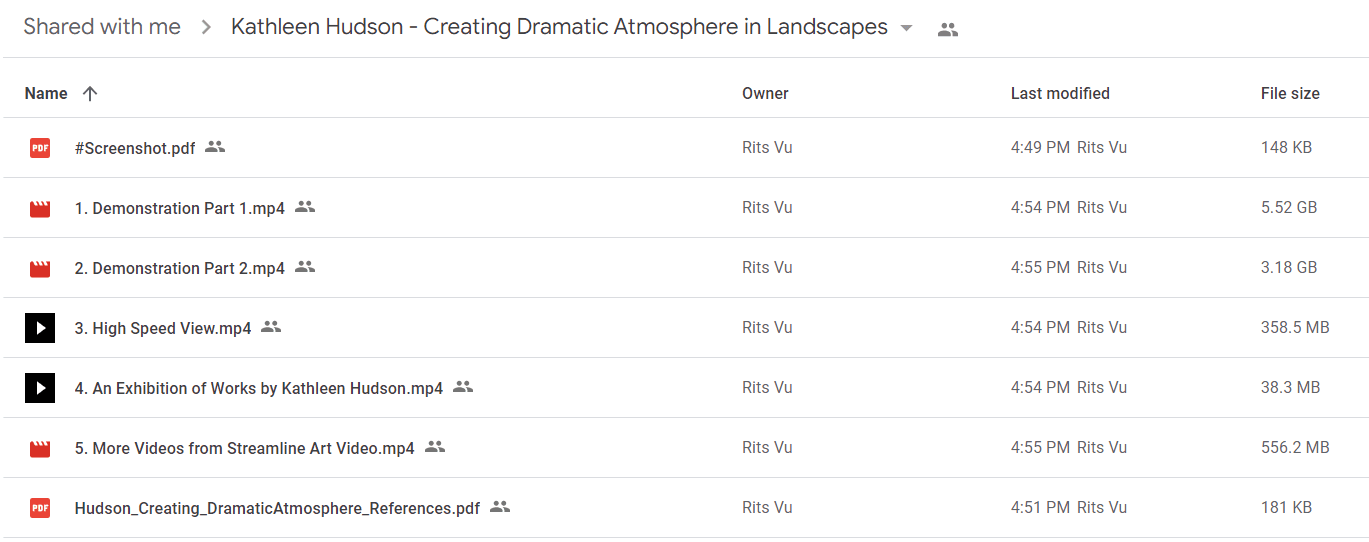Click the shared icon next to #Screenshot.pdf
The height and width of the screenshot is (542, 1369).
click(x=215, y=147)
